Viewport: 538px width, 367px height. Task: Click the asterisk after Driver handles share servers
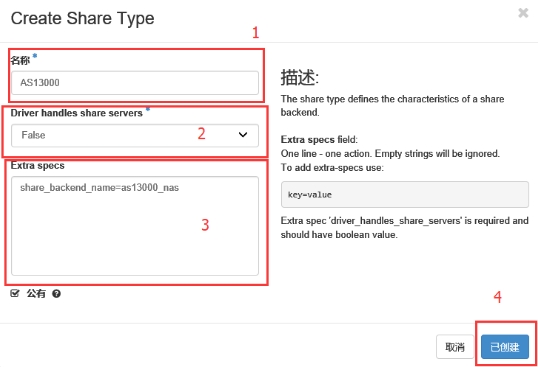tap(148, 109)
